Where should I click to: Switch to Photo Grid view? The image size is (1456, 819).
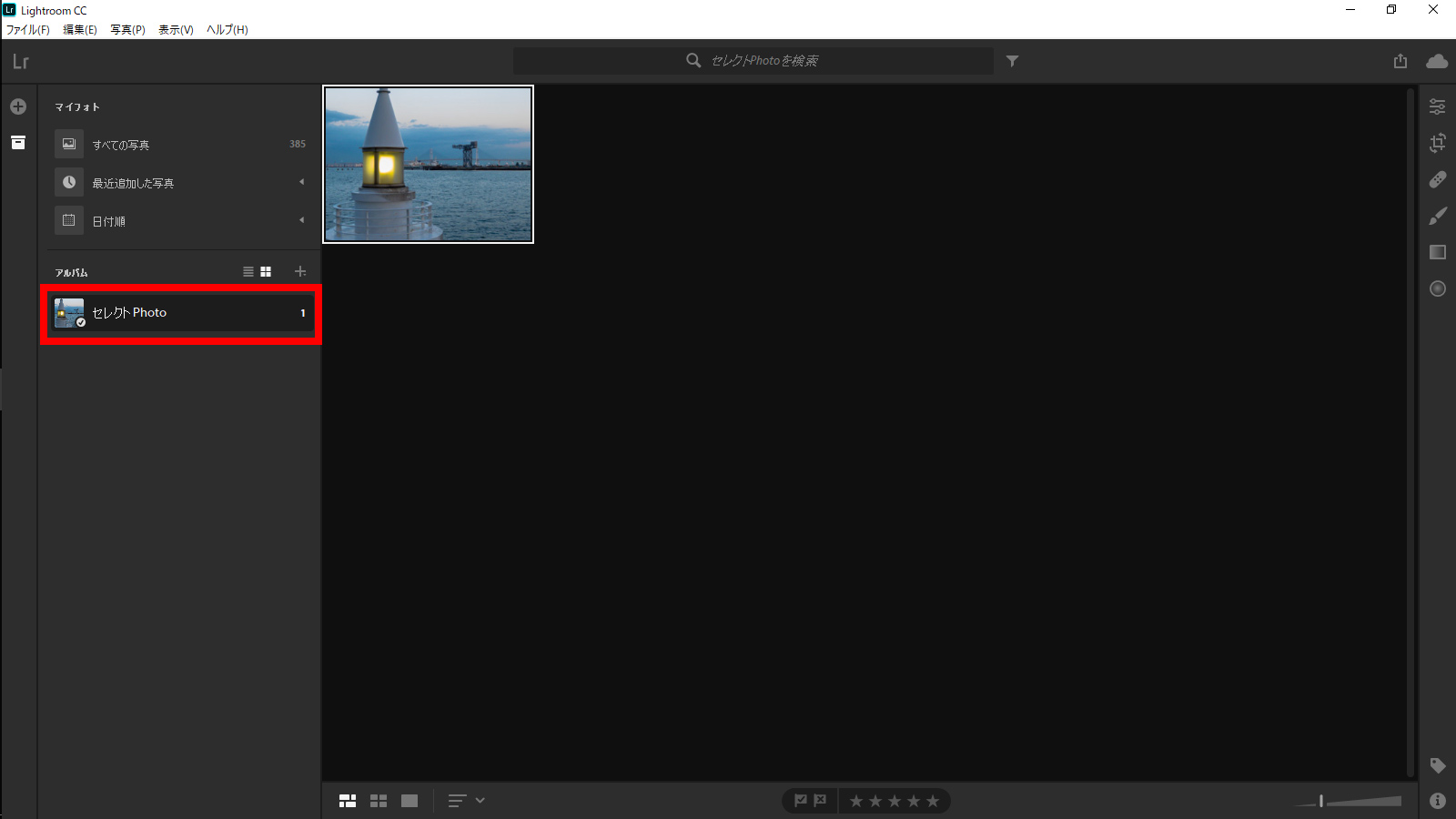(348, 801)
